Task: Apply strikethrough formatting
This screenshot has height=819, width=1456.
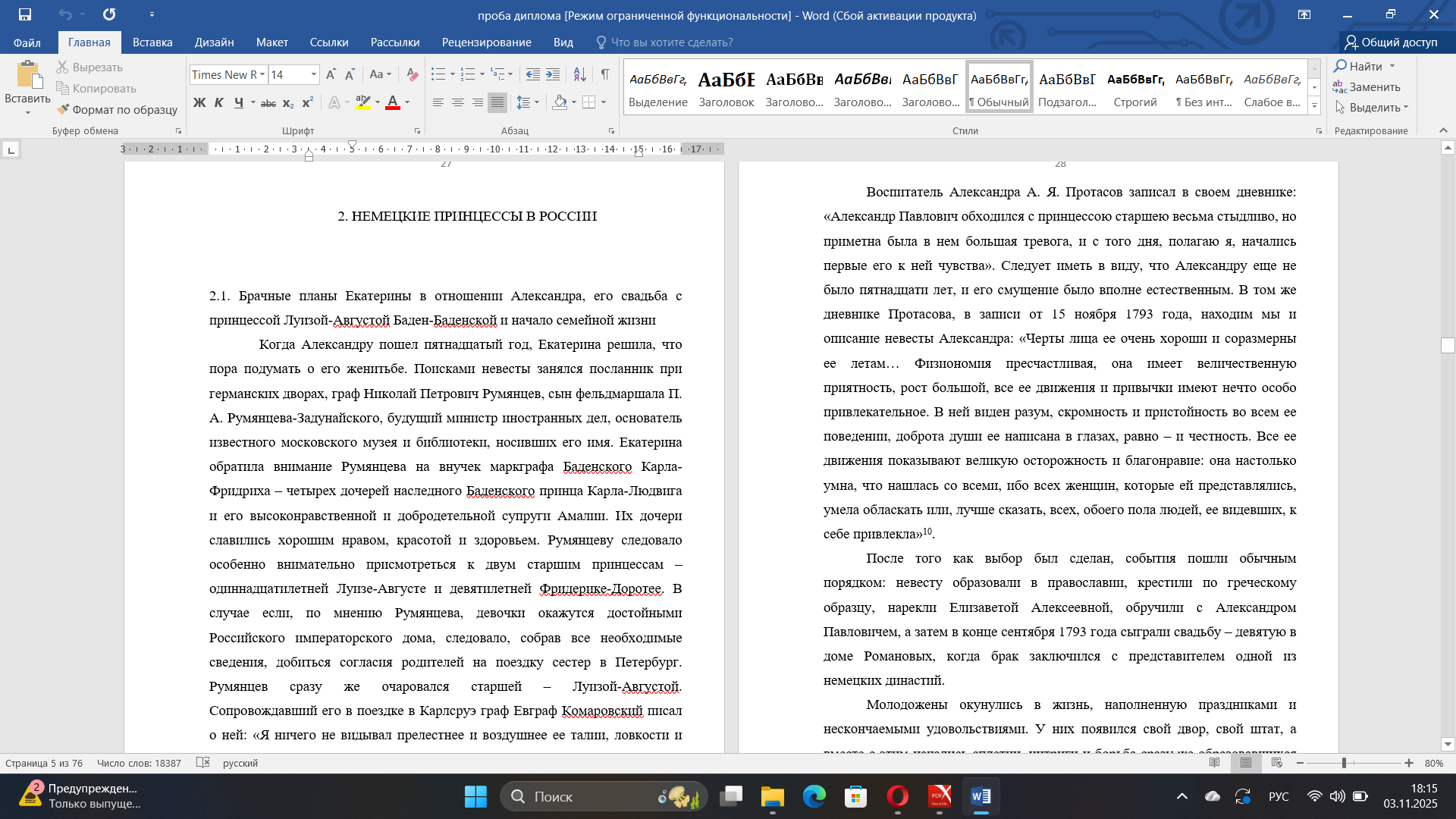Action: (x=268, y=102)
